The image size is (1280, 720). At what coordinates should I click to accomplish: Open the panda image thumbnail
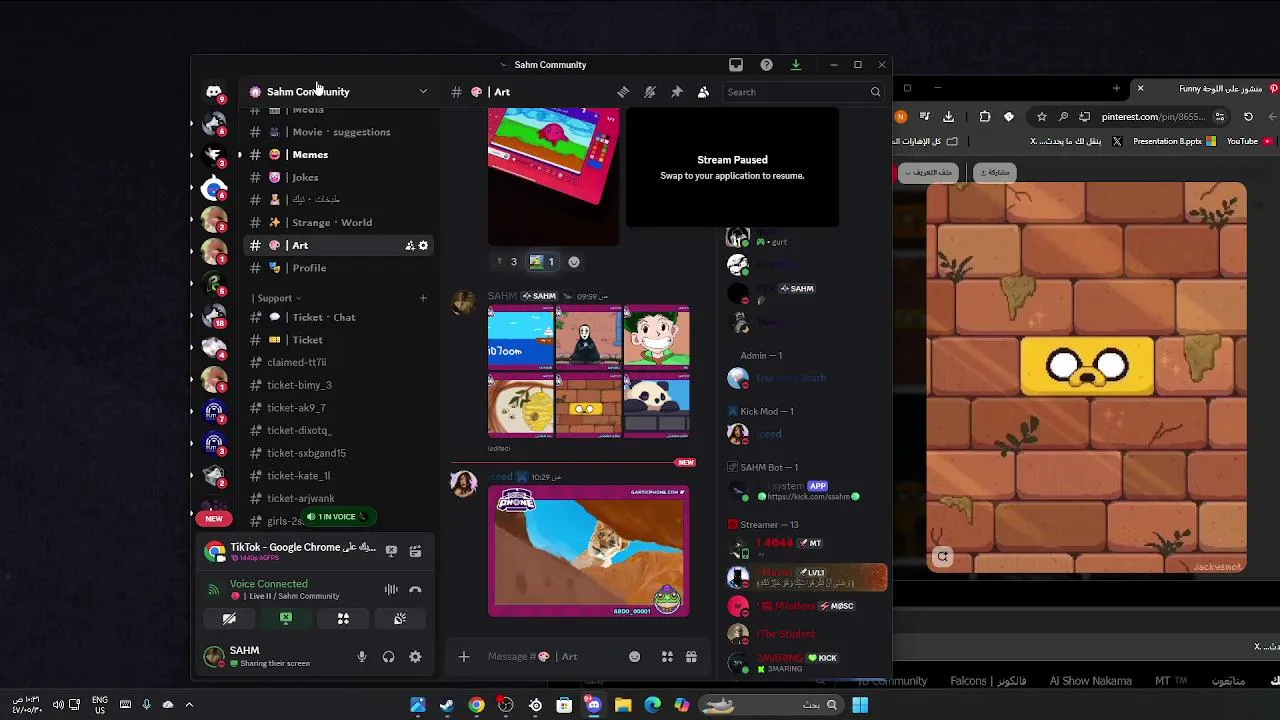click(656, 406)
